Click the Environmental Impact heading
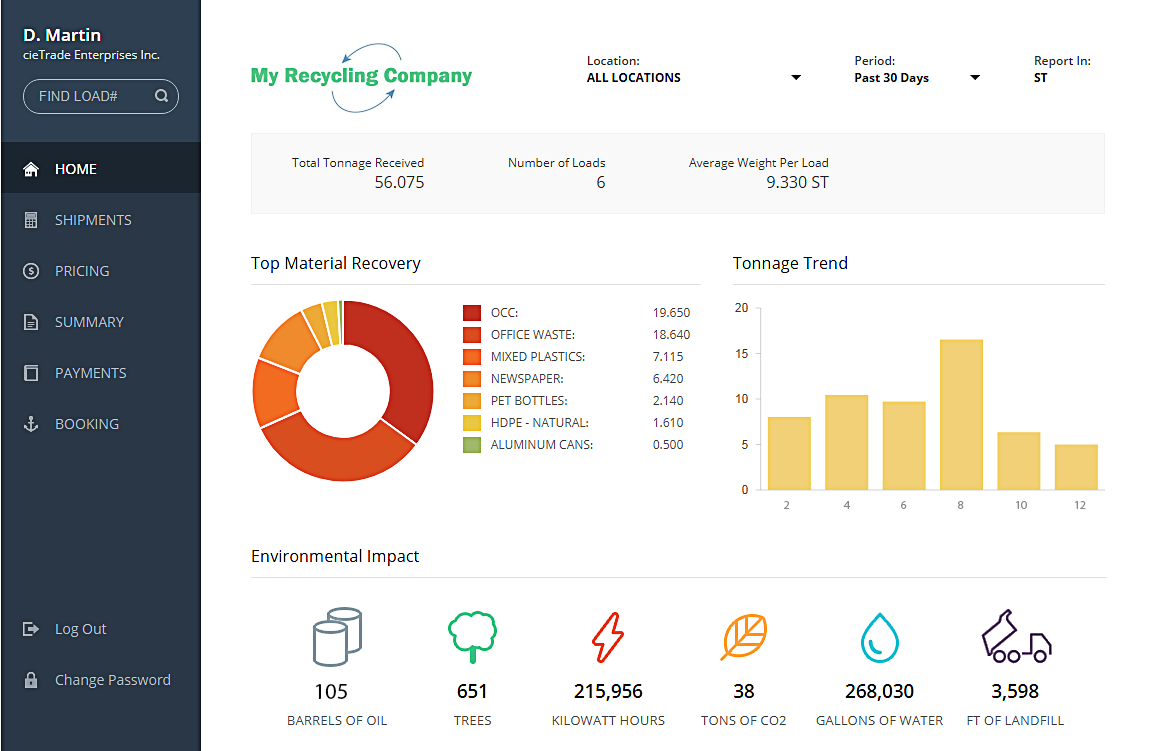 tap(335, 556)
